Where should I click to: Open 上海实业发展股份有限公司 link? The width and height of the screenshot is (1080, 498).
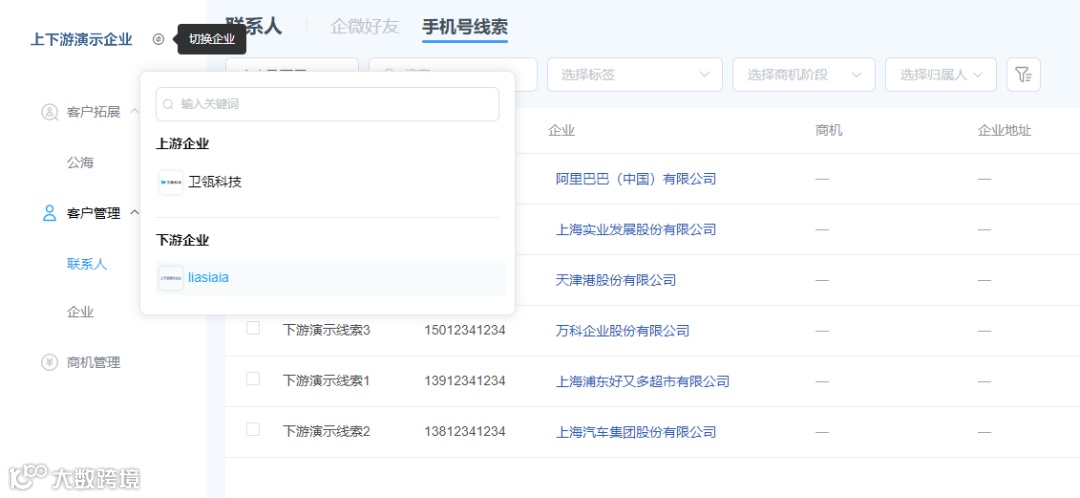tap(636, 229)
